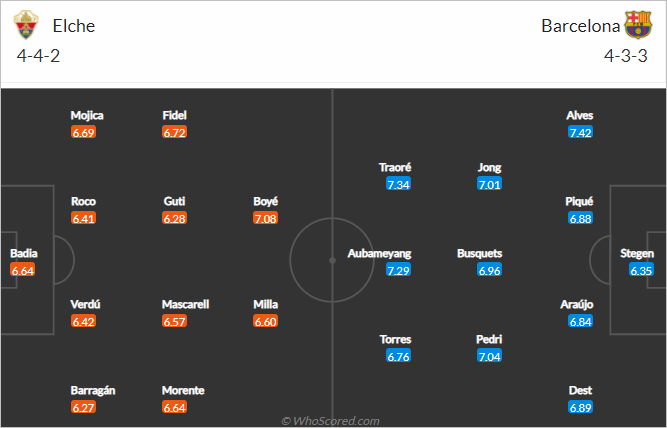The width and height of the screenshot is (667, 428).
Task: Click Elche's 4-4-2 formation label
Action: tap(38, 56)
